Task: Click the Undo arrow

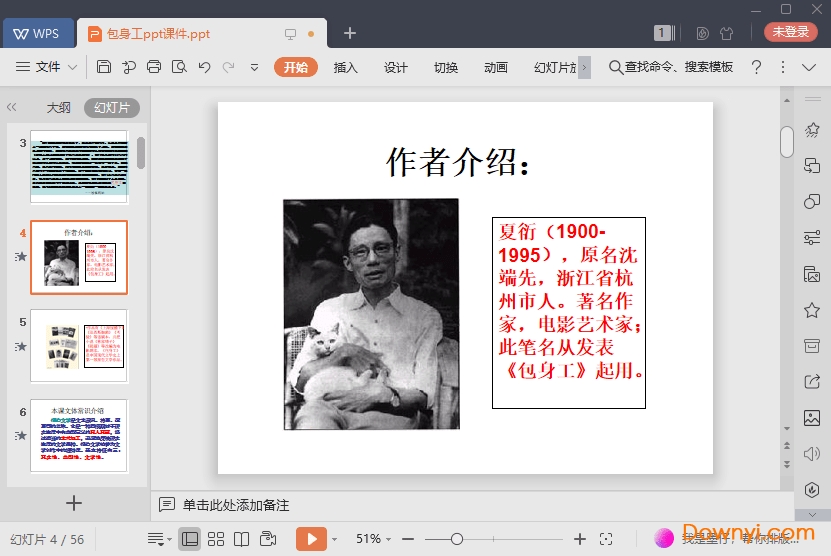Action: (x=204, y=67)
